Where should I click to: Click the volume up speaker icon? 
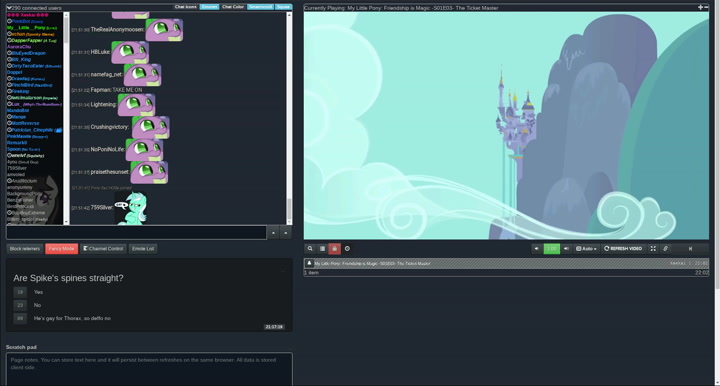566,248
